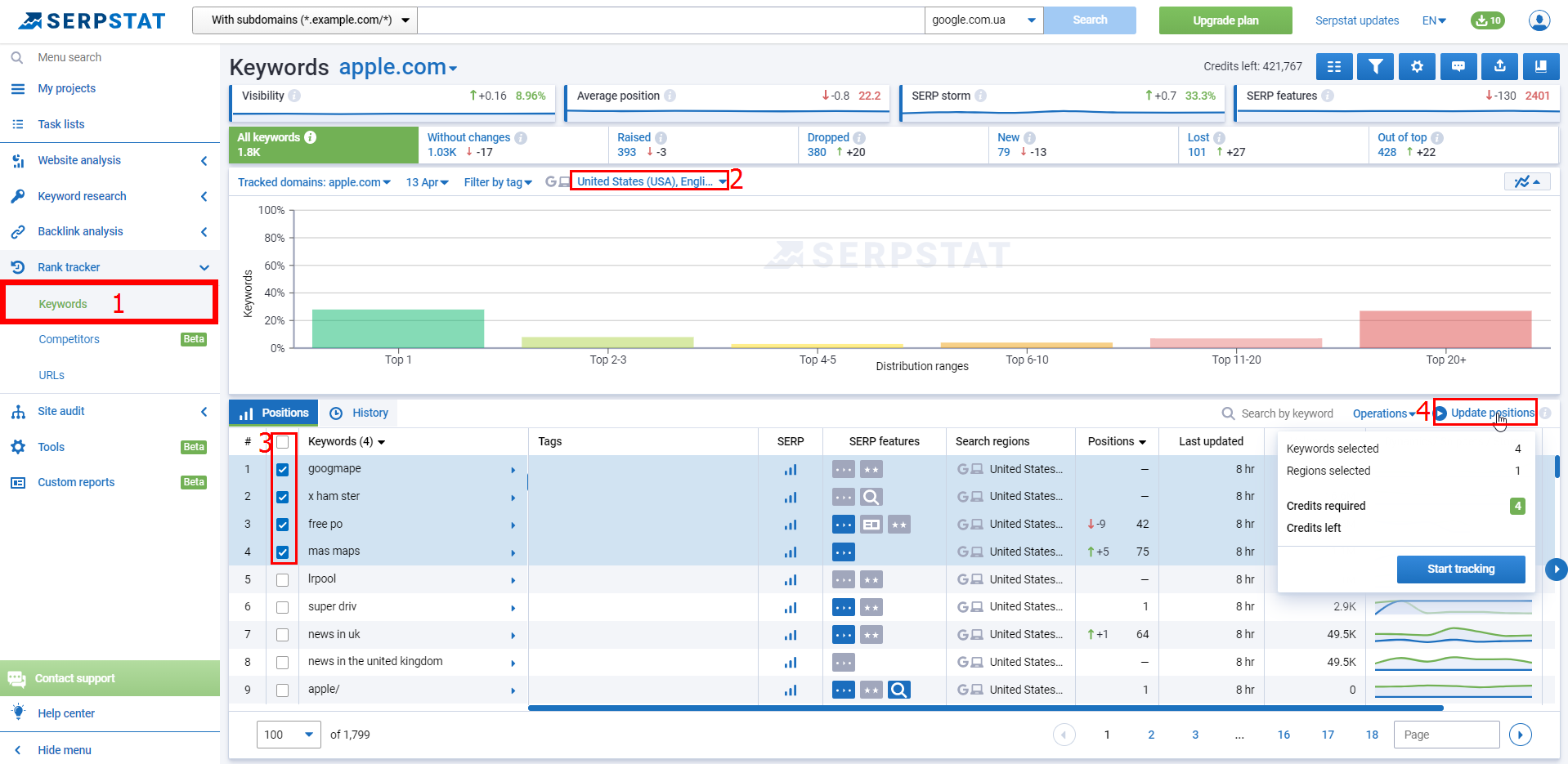Open the feedback comment bubble icon
Image resolution: width=1568 pixels, height=764 pixels.
click(1458, 66)
